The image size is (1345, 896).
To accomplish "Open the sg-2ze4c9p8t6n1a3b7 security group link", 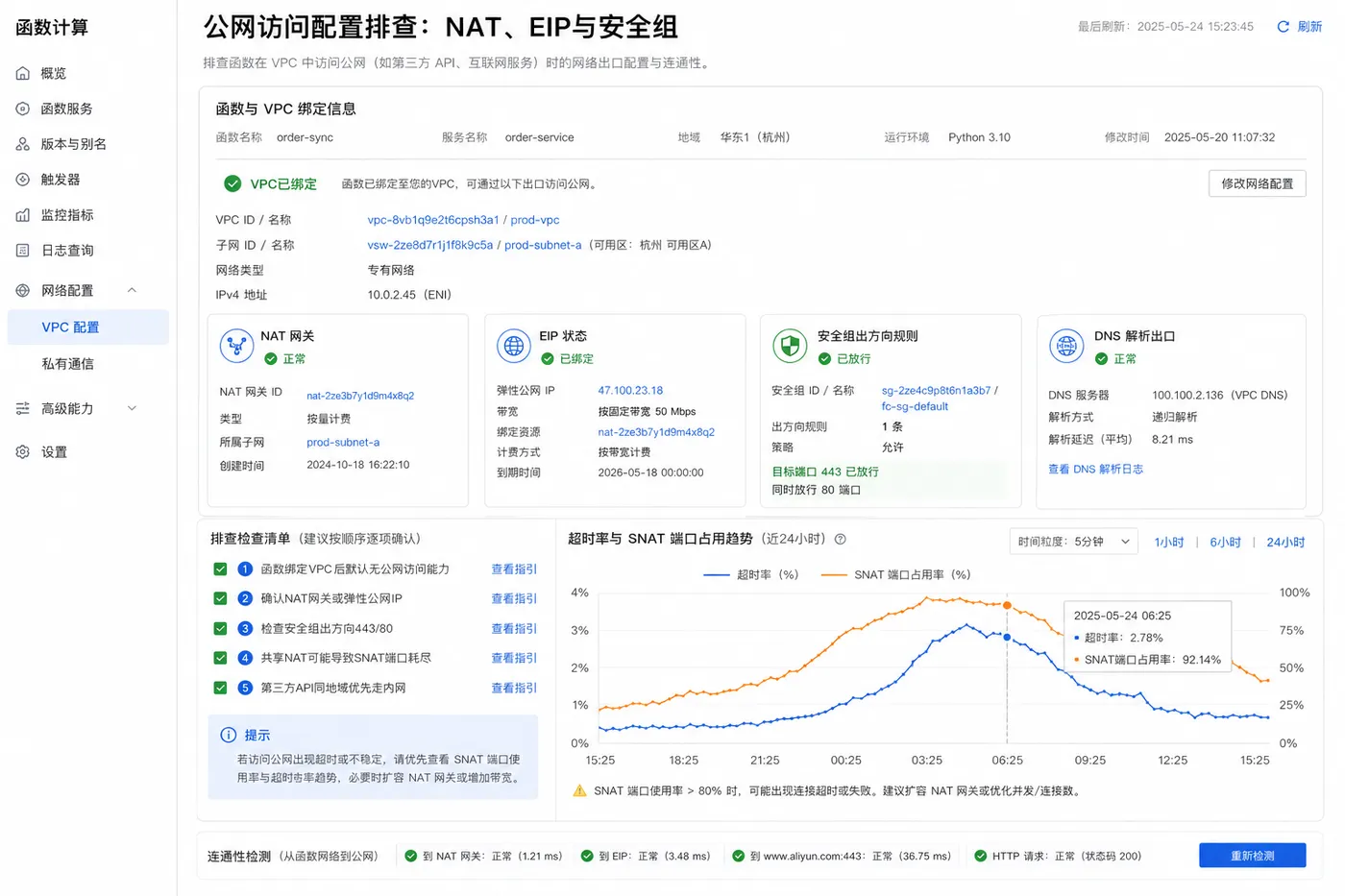I will (936, 391).
